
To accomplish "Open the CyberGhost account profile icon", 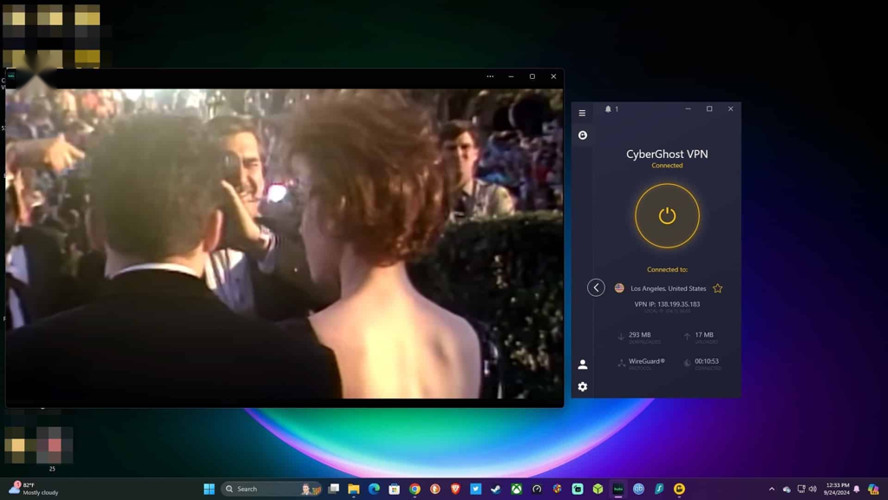I will point(583,365).
